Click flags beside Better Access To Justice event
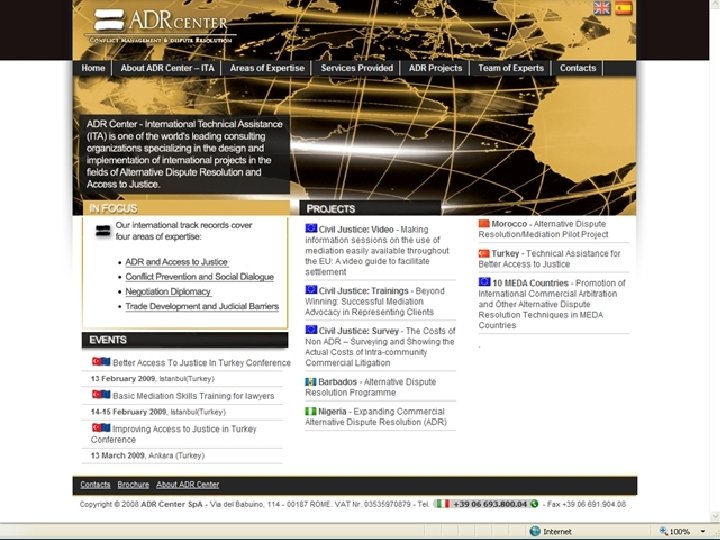This screenshot has width=720, height=540. click(101, 361)
